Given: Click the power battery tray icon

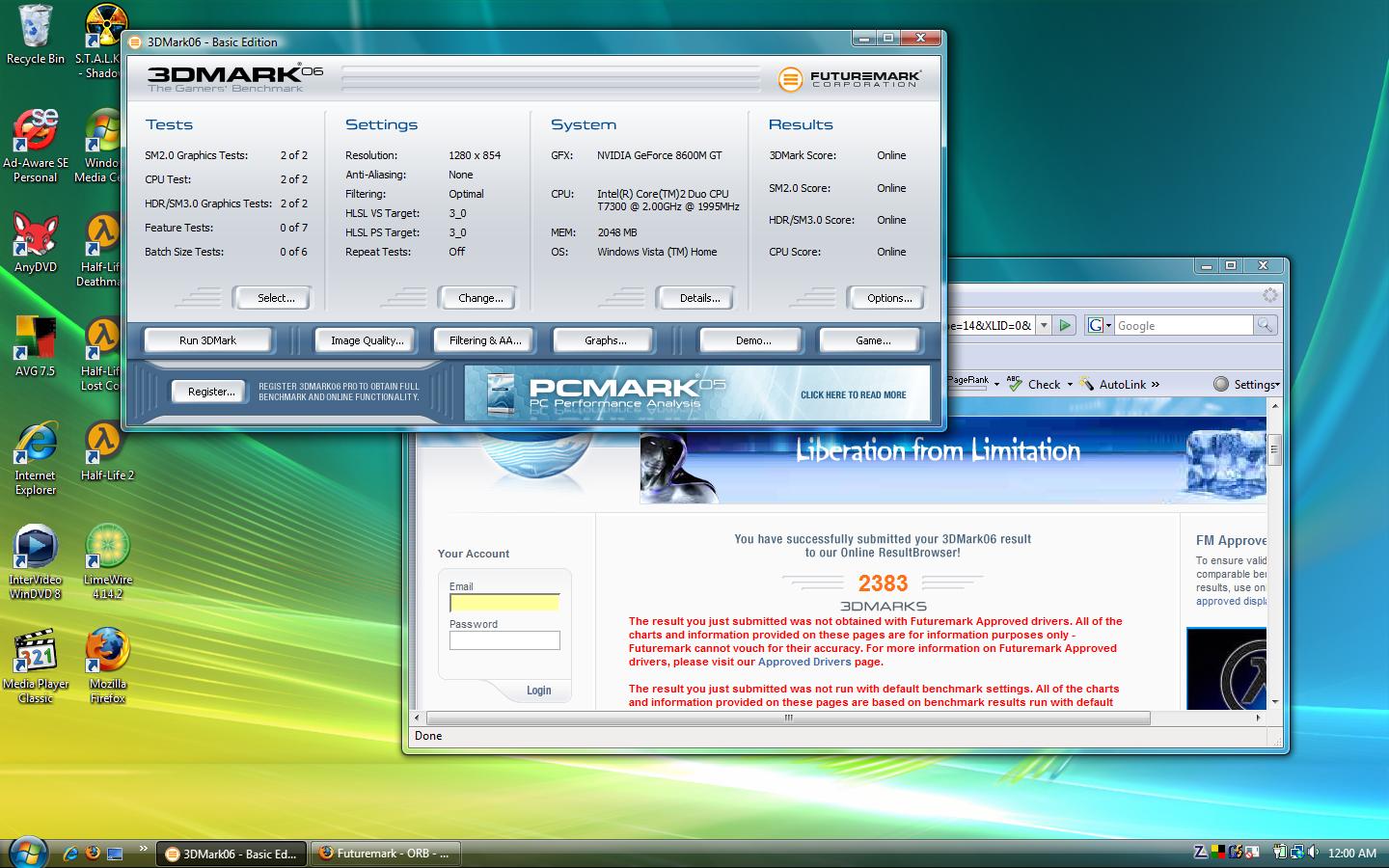Looking at the screenshot, I should pos(1279,853).
